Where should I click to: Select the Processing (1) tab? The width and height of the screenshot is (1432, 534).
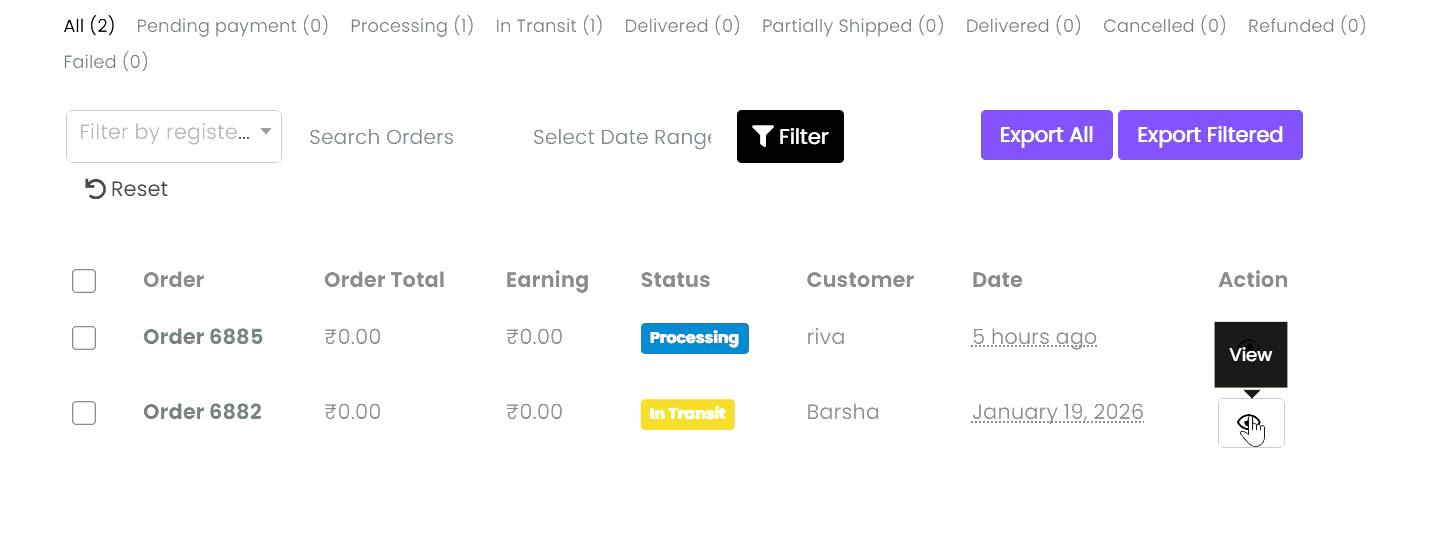pos(412,26)
